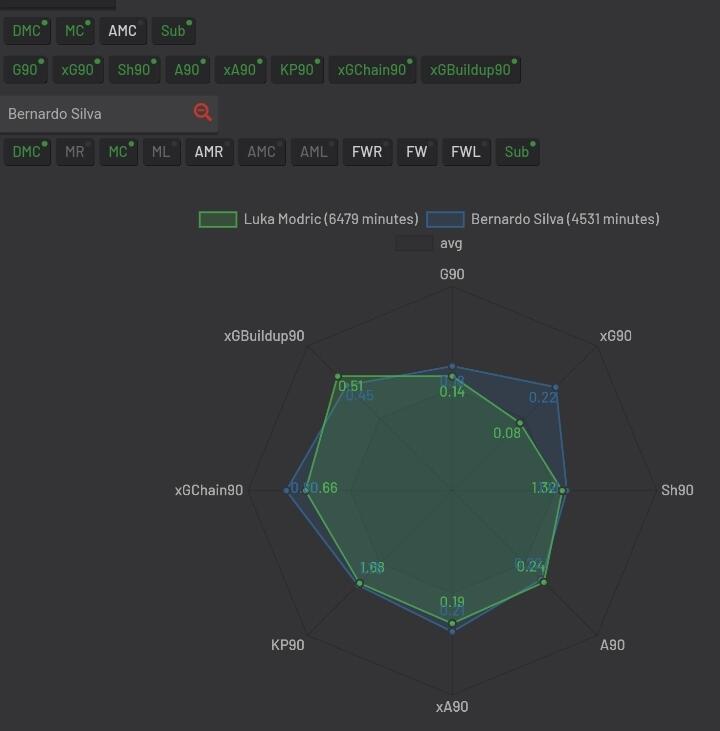Click the A90 axis label on radar
Image resolution: width=720 pixels, height=731 pixels.
point(612,645)
